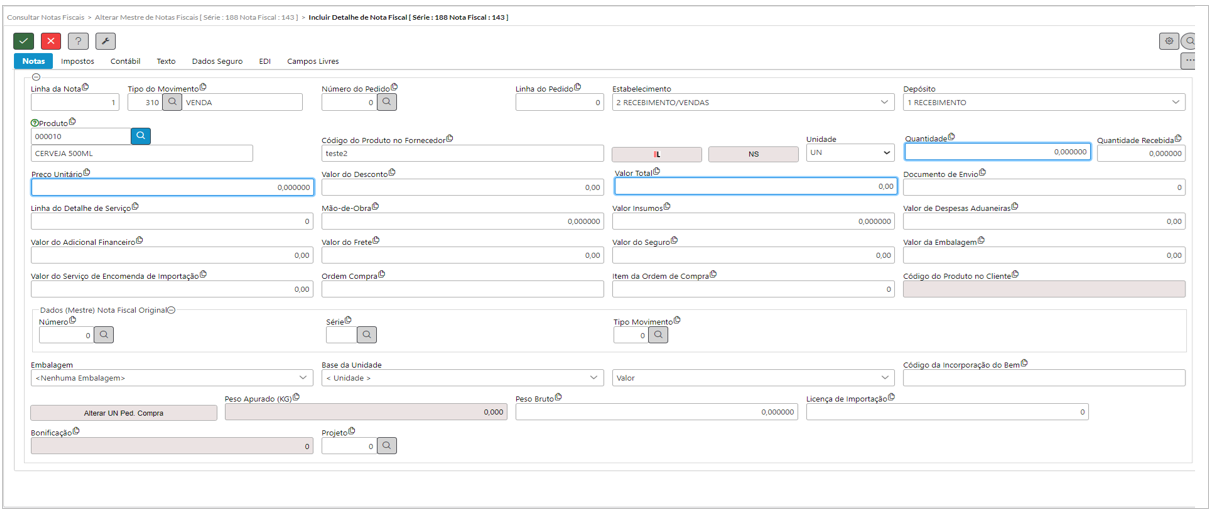Click info icon next to Documento de Envio
The height and width of the screenshot is (510, 1211).
tap(983, 172)
